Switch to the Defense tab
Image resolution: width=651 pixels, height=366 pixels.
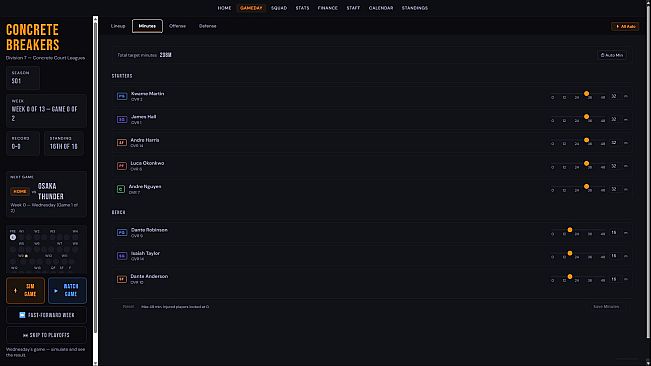pyautogui.click(x=208, y=26)
